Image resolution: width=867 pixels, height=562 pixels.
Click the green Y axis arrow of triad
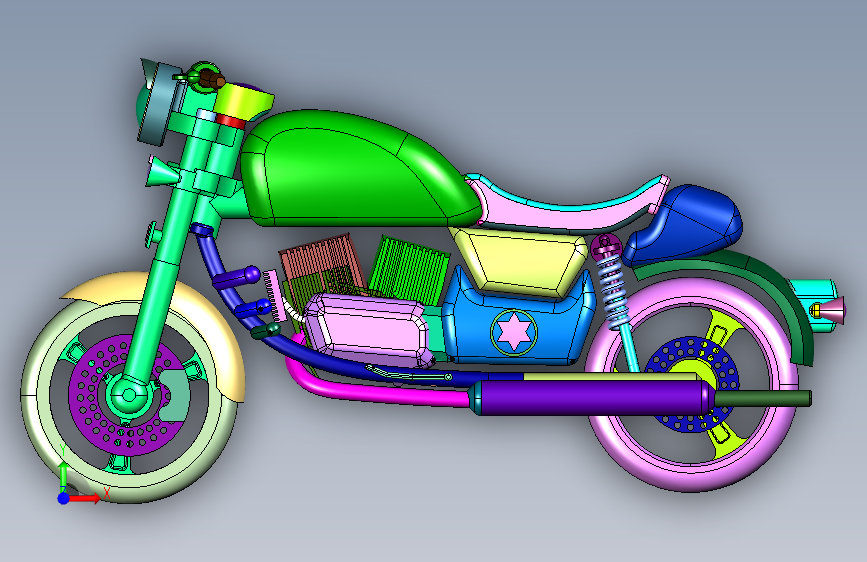click(64, 476)
